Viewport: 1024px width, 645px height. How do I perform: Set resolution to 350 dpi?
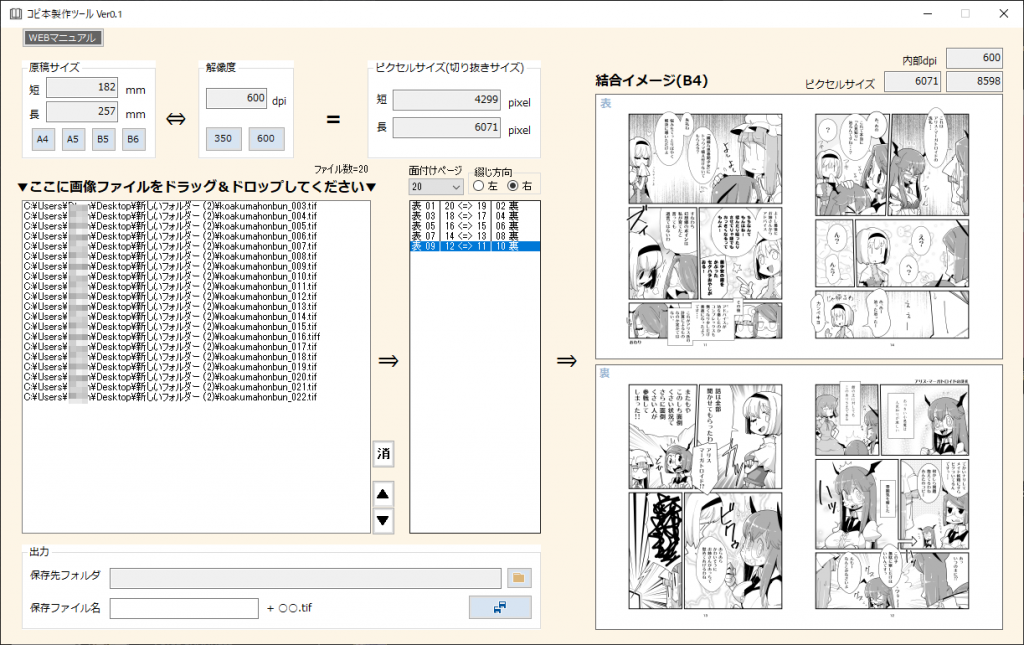pyautogui.click(x=224, y=139)
